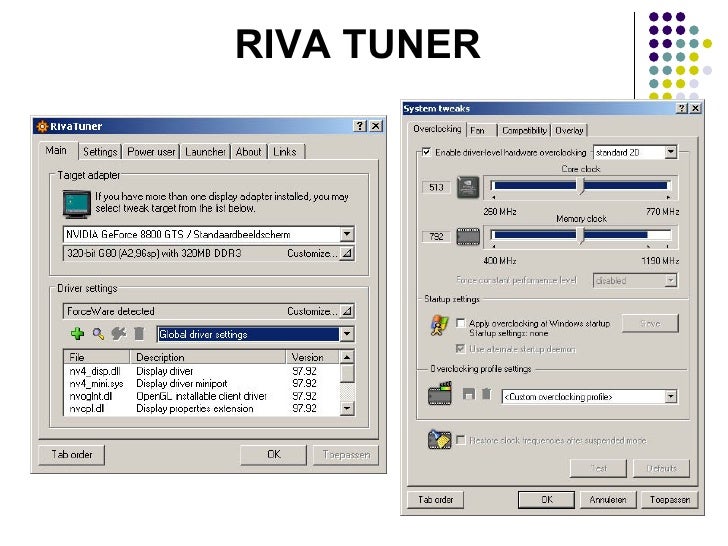The height and width of the screenshot is (546, 728).
Task: Toggle Use alternate startup daemon checkbox
Action: pyautogui.click(x=461, y=348)
